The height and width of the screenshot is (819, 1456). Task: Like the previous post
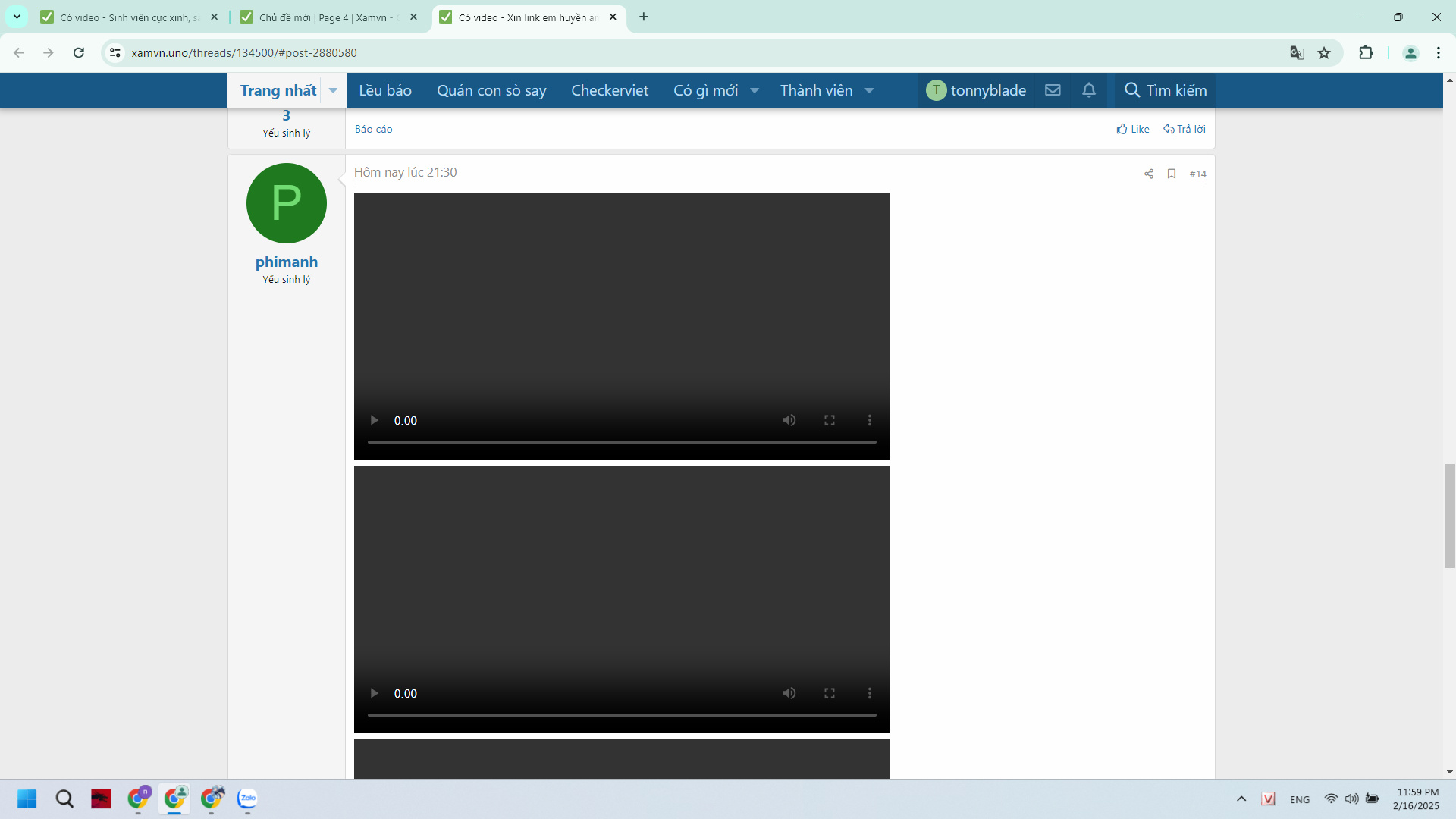pyautogui.click(x=1133, y=129)
